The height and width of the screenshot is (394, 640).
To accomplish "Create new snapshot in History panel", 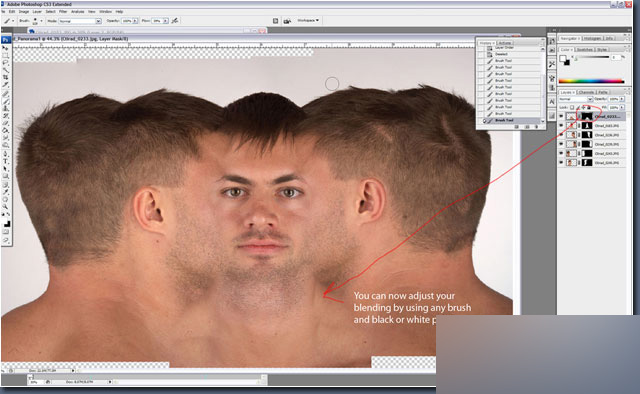I will click(527, 127).
